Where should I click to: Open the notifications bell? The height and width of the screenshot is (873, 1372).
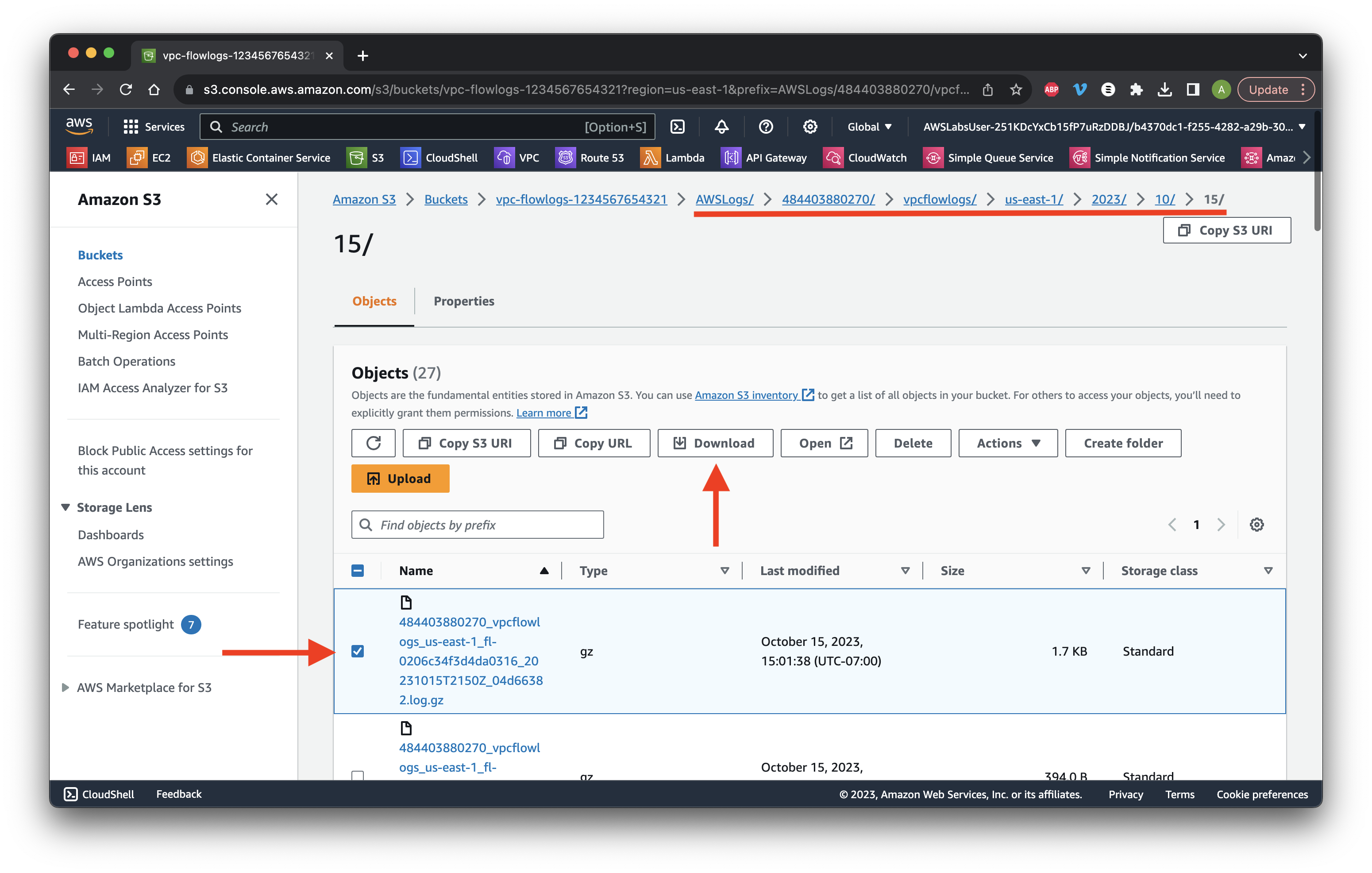click(721, 127)
